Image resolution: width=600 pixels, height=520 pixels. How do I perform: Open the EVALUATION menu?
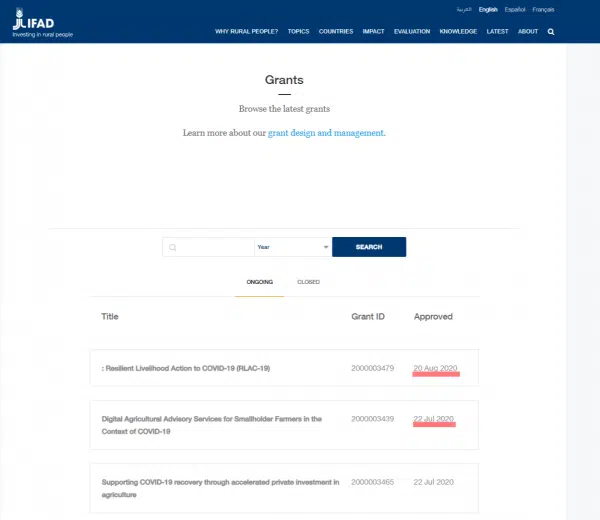(412, 31)
